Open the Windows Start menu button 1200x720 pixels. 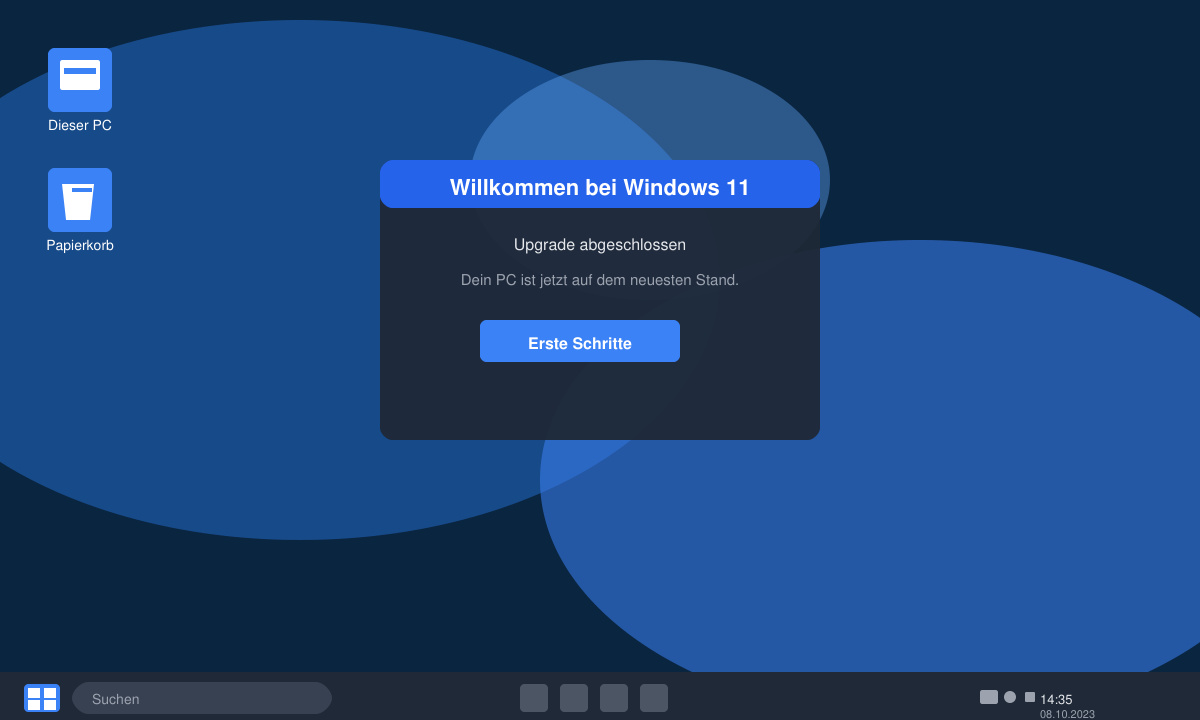tap(42, 698)
